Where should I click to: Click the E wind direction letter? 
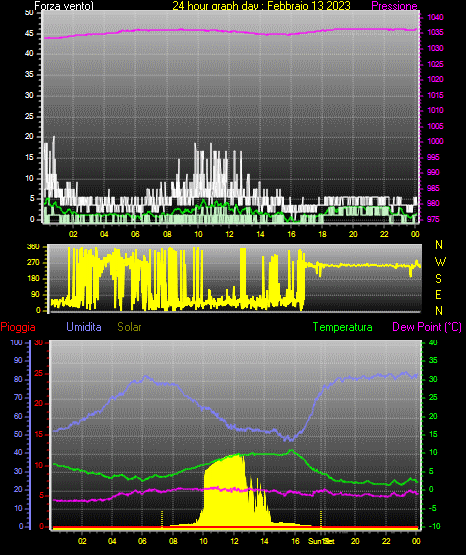(x=438, y=294)
